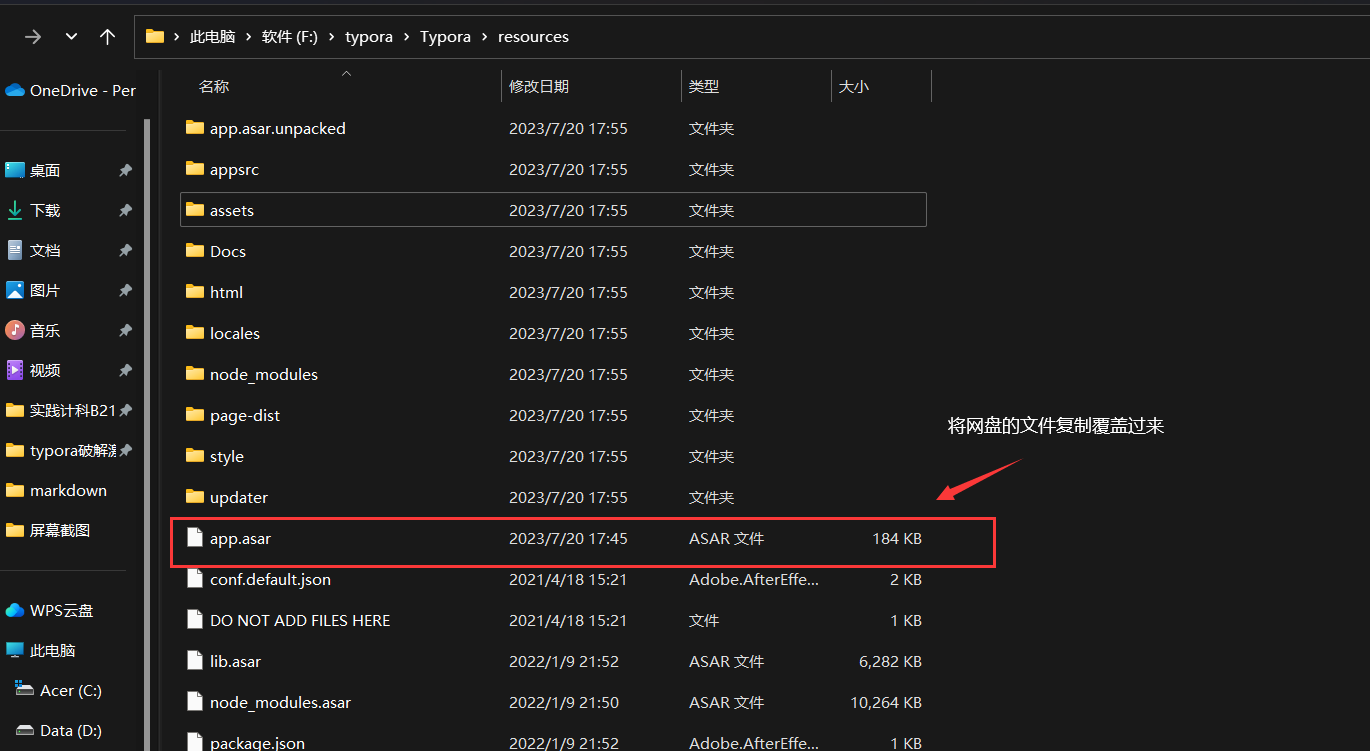Select the node_modules.asar file name
The image size is (1370, 751).
[x=280, y=702]
